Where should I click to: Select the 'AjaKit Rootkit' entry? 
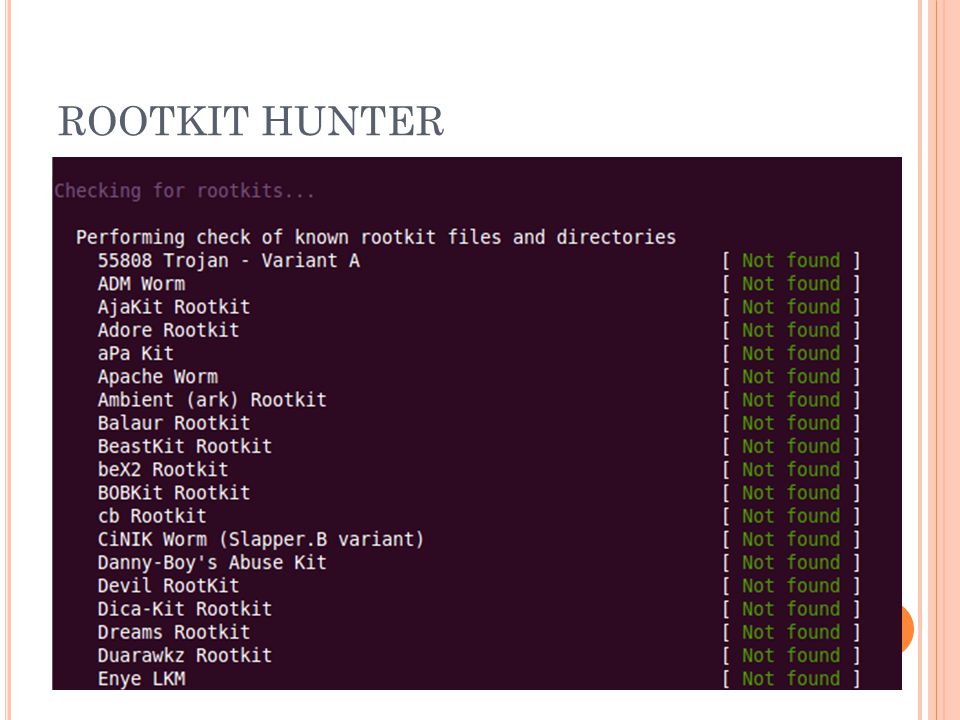tap(174, 307)
